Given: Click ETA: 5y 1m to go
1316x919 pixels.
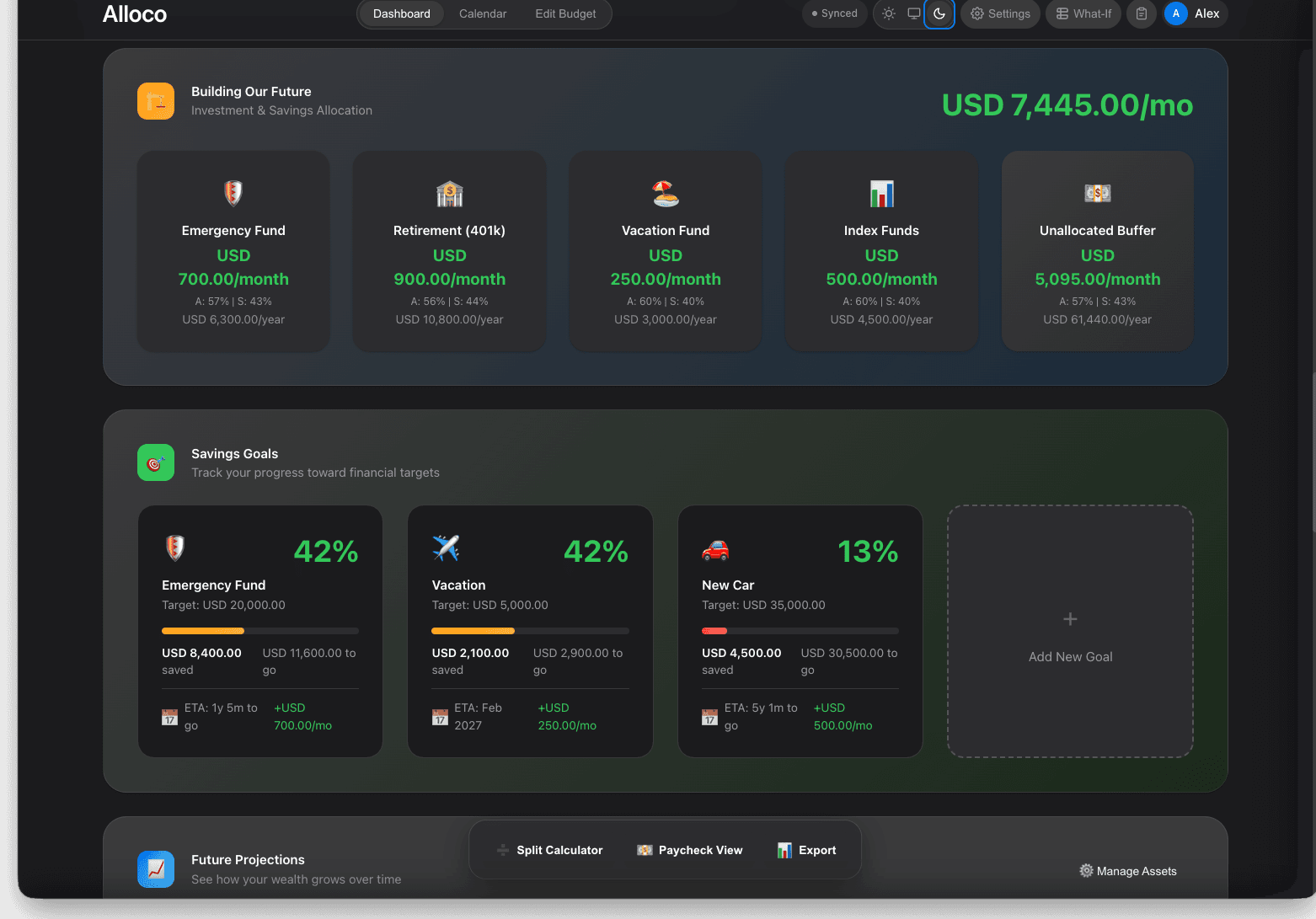Looking at the screenshot, I should pos(761,717).
